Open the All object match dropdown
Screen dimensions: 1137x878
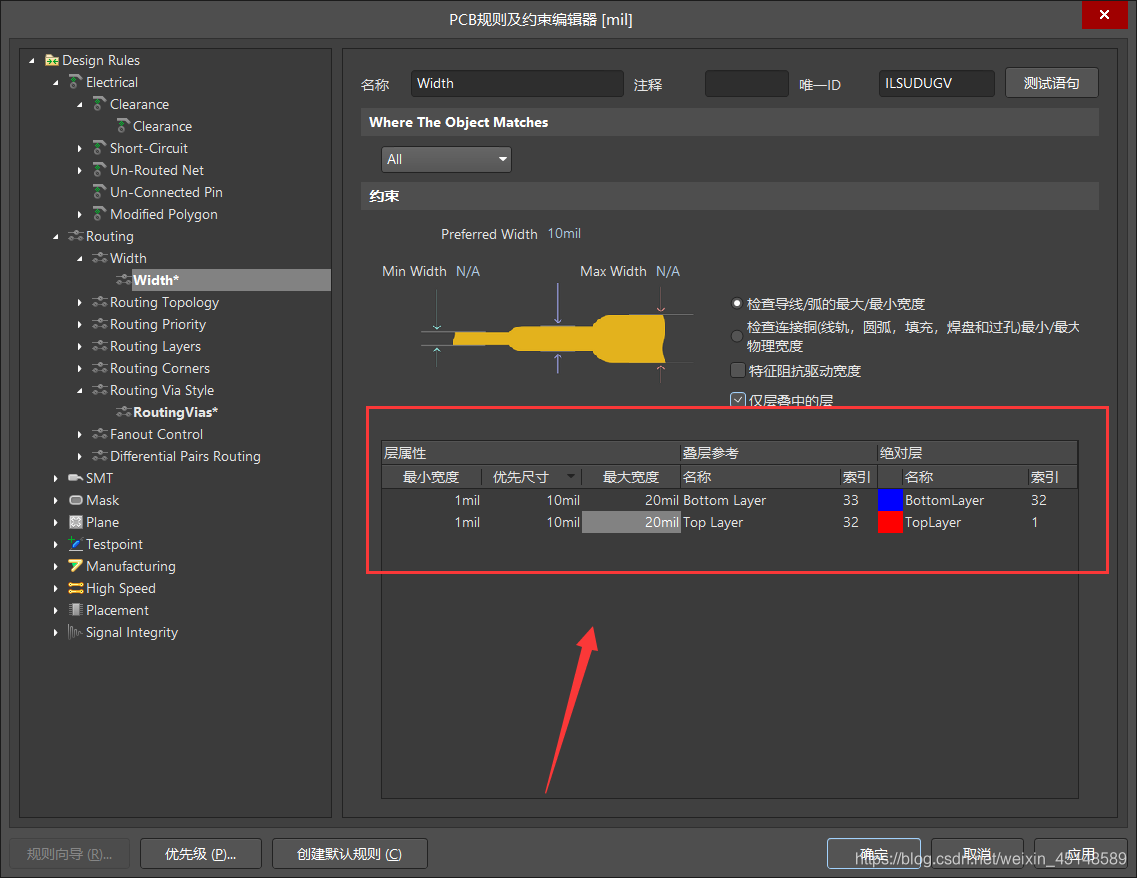point(446,159)
